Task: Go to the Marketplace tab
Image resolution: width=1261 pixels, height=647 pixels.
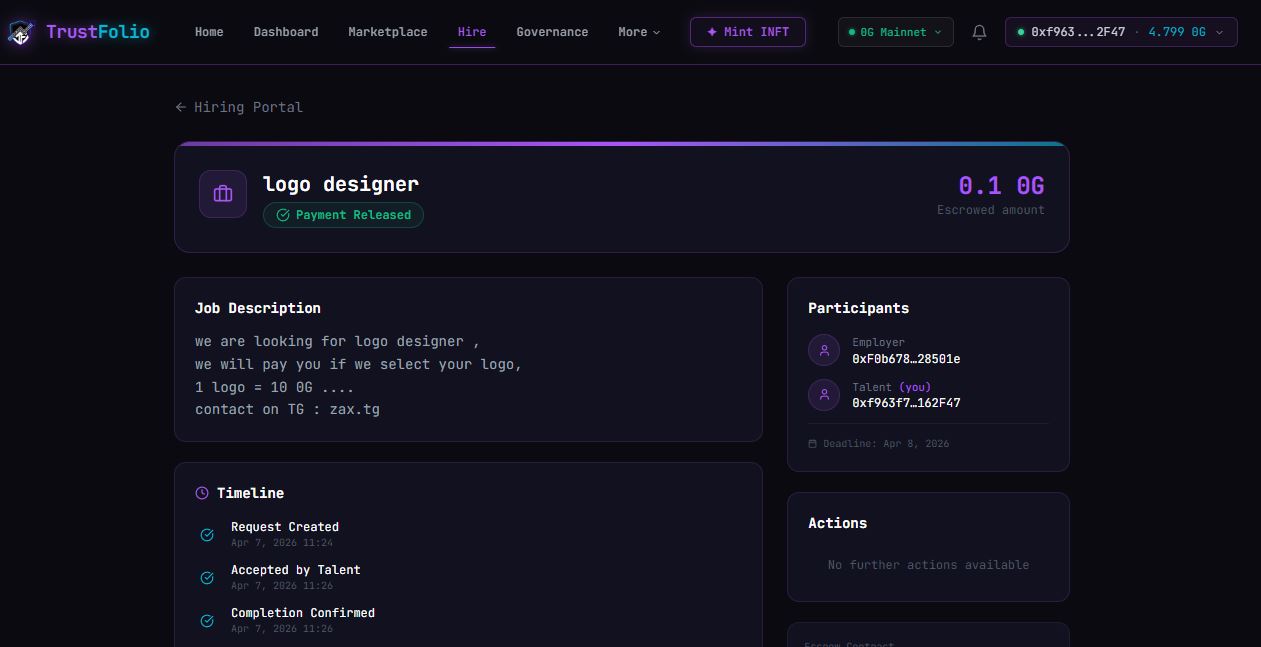Action: tap(387, 32)
